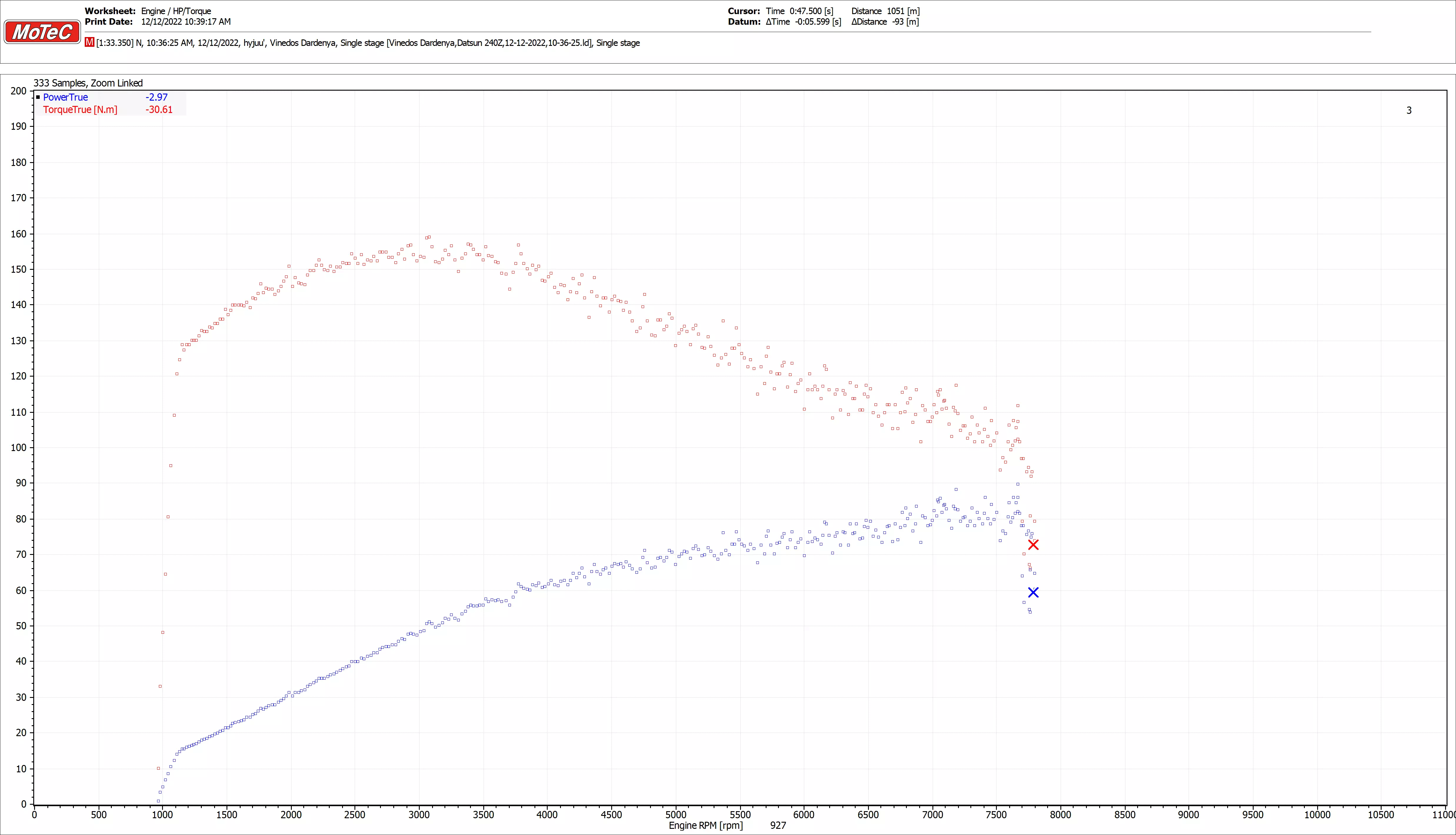The height and width of the screenshot is (835, 1456).
Task: Click the Engine / HP/Torque worksheet name
Action: coord(176,11)
